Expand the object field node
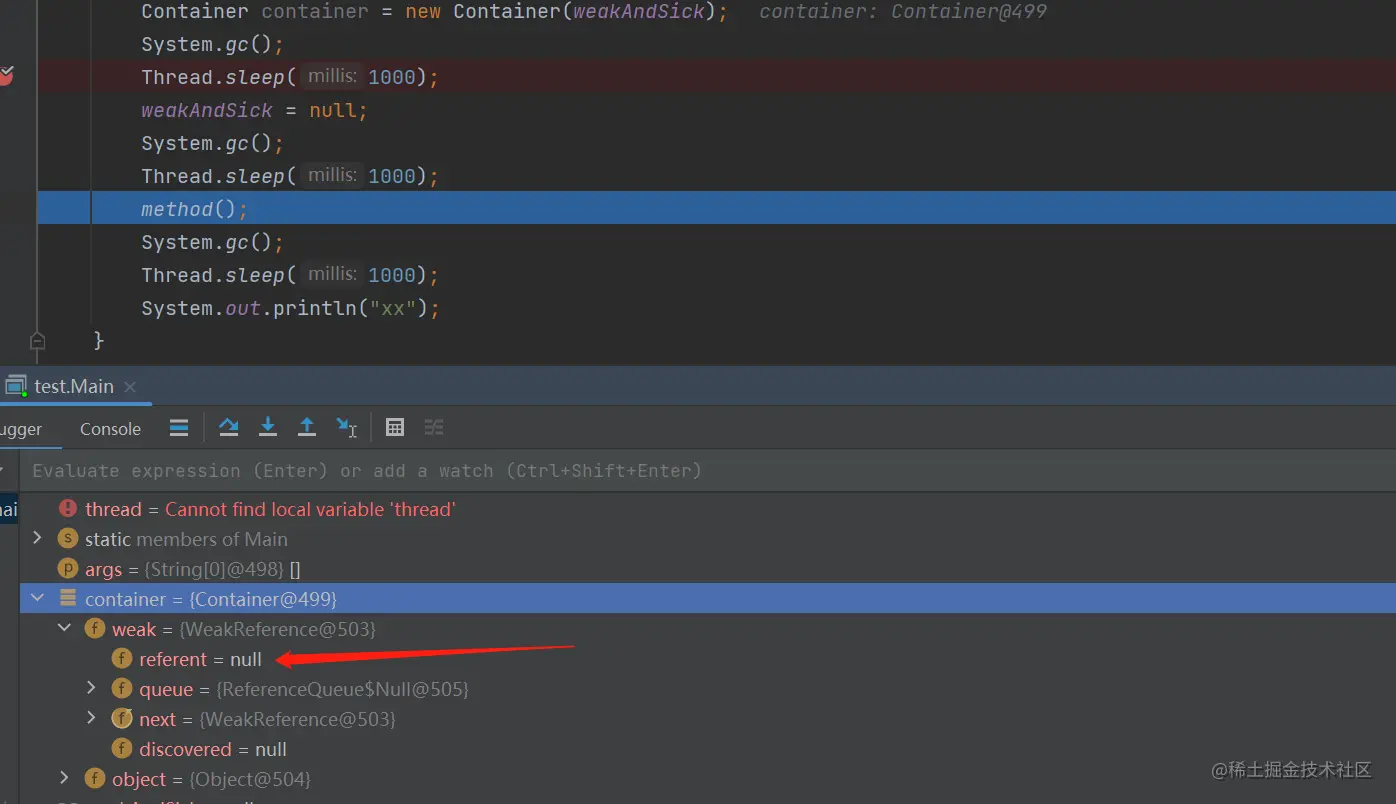The height and width of the screenshot is (804, 1396). [x=65, y=778]
